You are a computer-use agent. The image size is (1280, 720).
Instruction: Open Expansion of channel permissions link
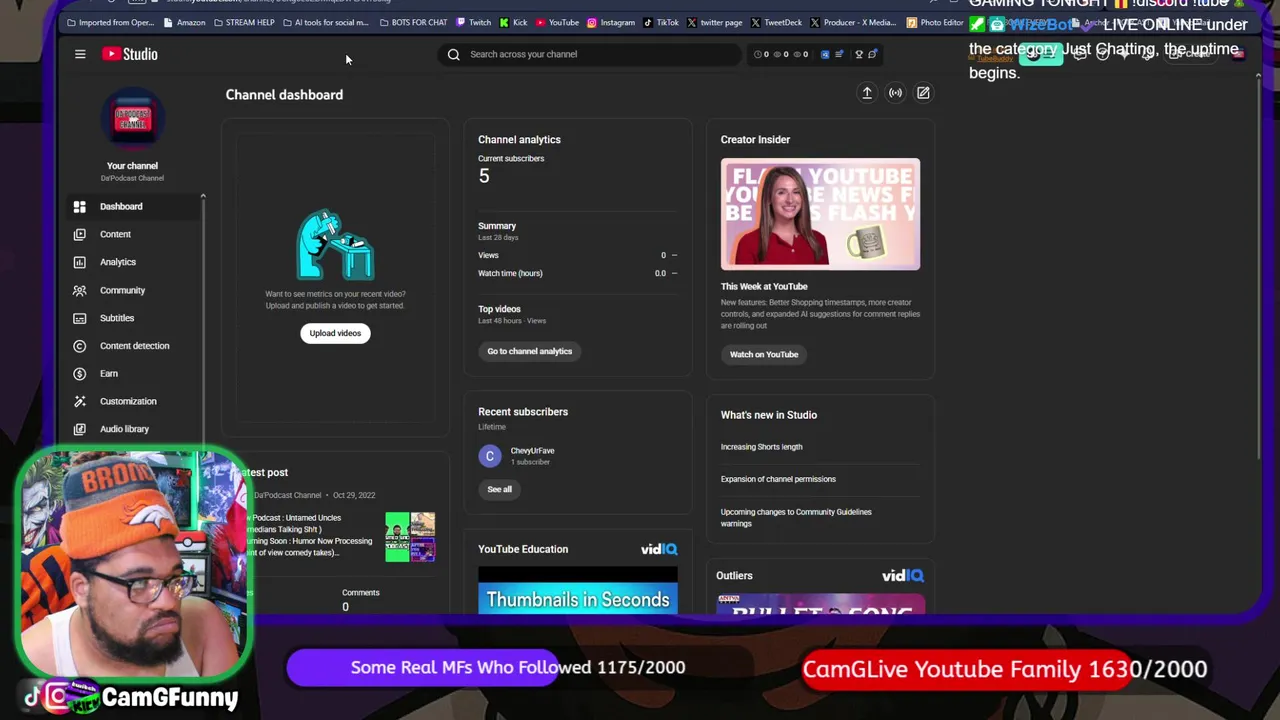coord(778,479)
